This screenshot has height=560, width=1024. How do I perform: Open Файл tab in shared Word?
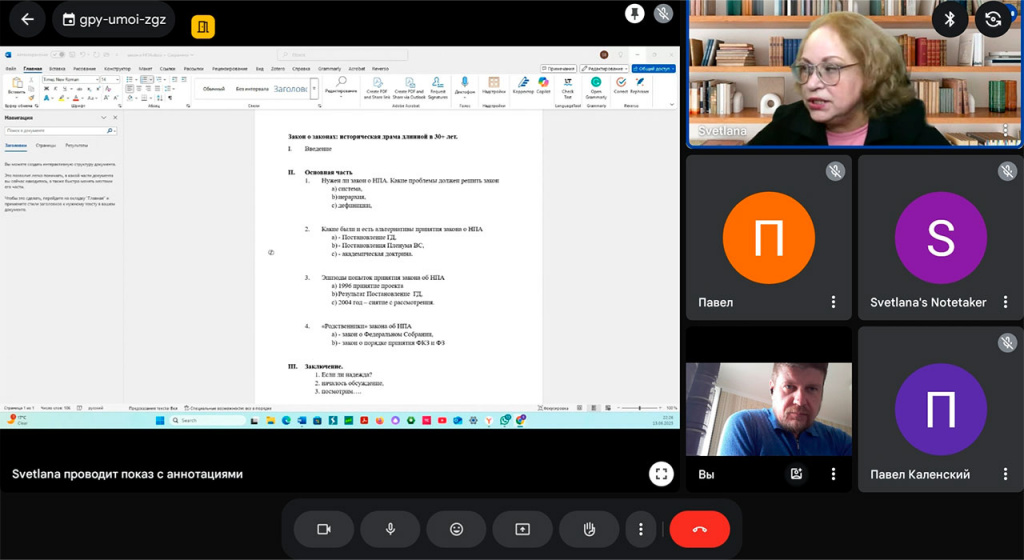tap(11, 69)
